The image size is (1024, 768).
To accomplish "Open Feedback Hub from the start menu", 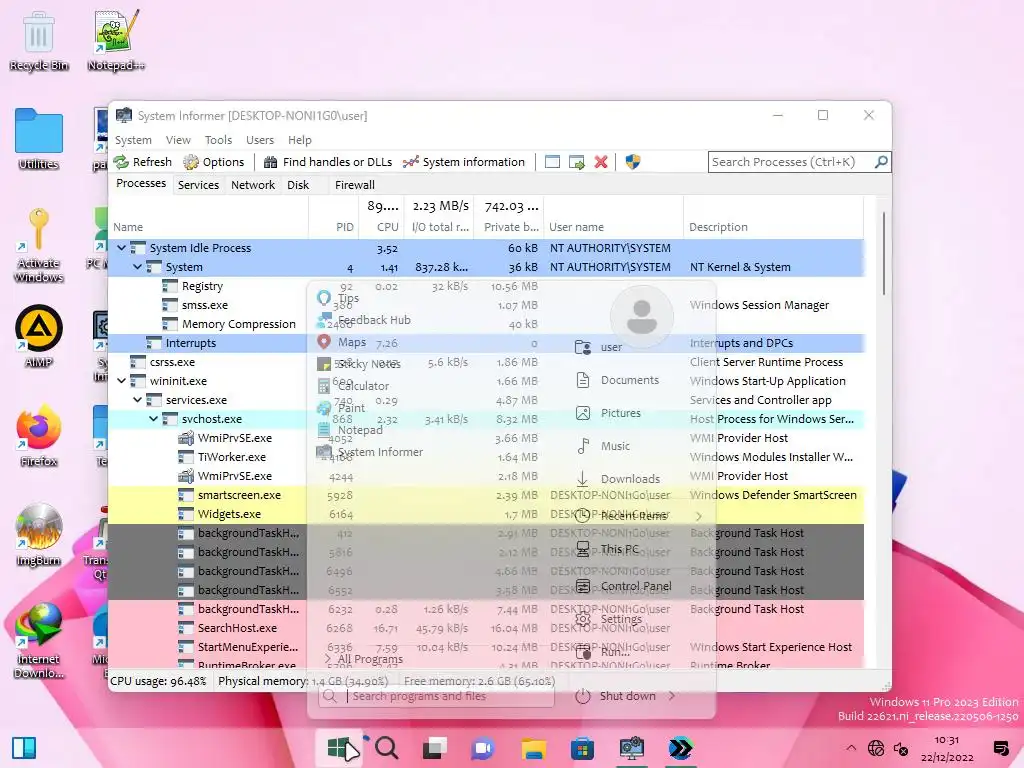I will tap(364, 320).
